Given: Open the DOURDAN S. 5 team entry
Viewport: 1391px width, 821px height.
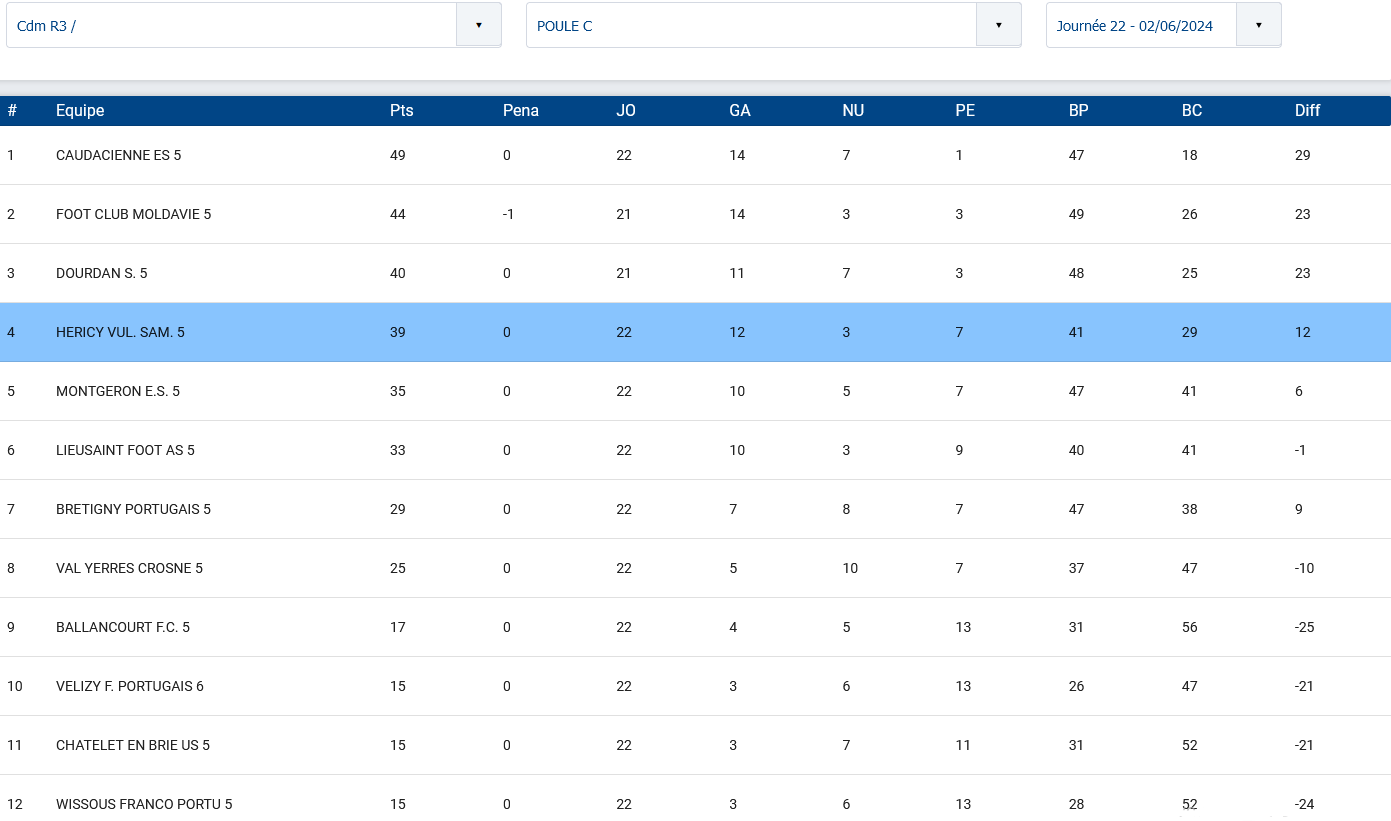Looking at the screenshot, I should (101, 273).
